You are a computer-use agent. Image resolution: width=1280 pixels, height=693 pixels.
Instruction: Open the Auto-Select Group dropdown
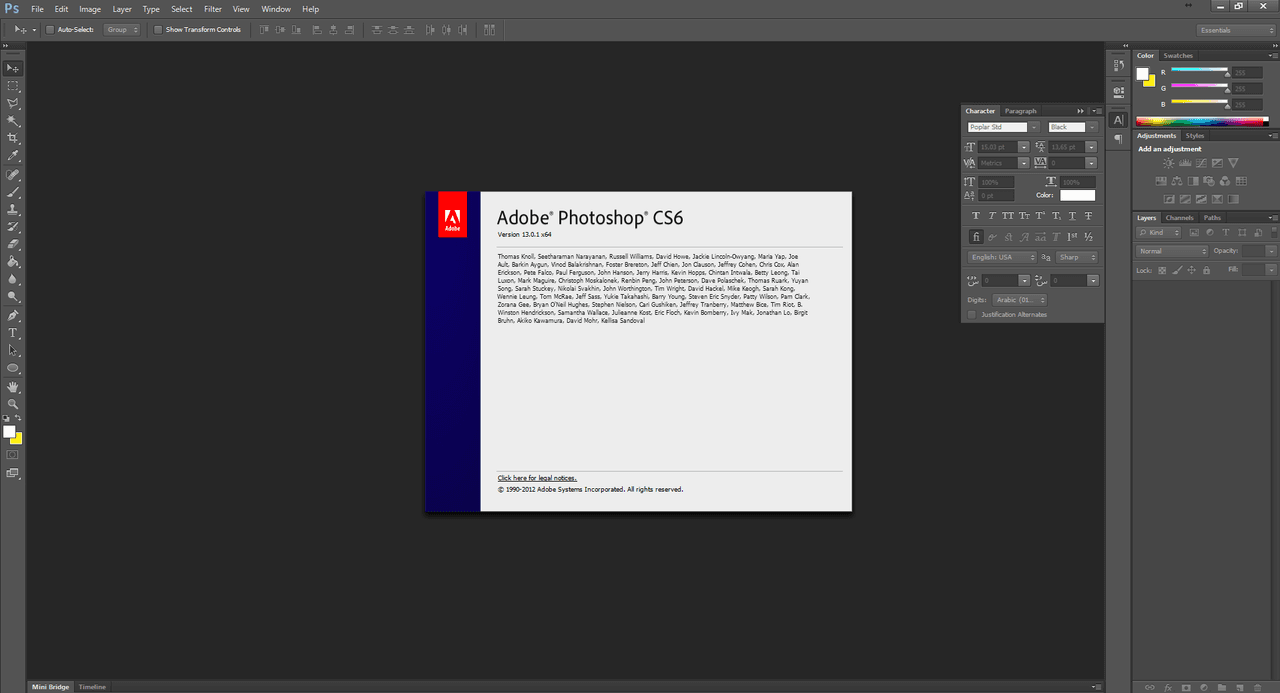123,30
